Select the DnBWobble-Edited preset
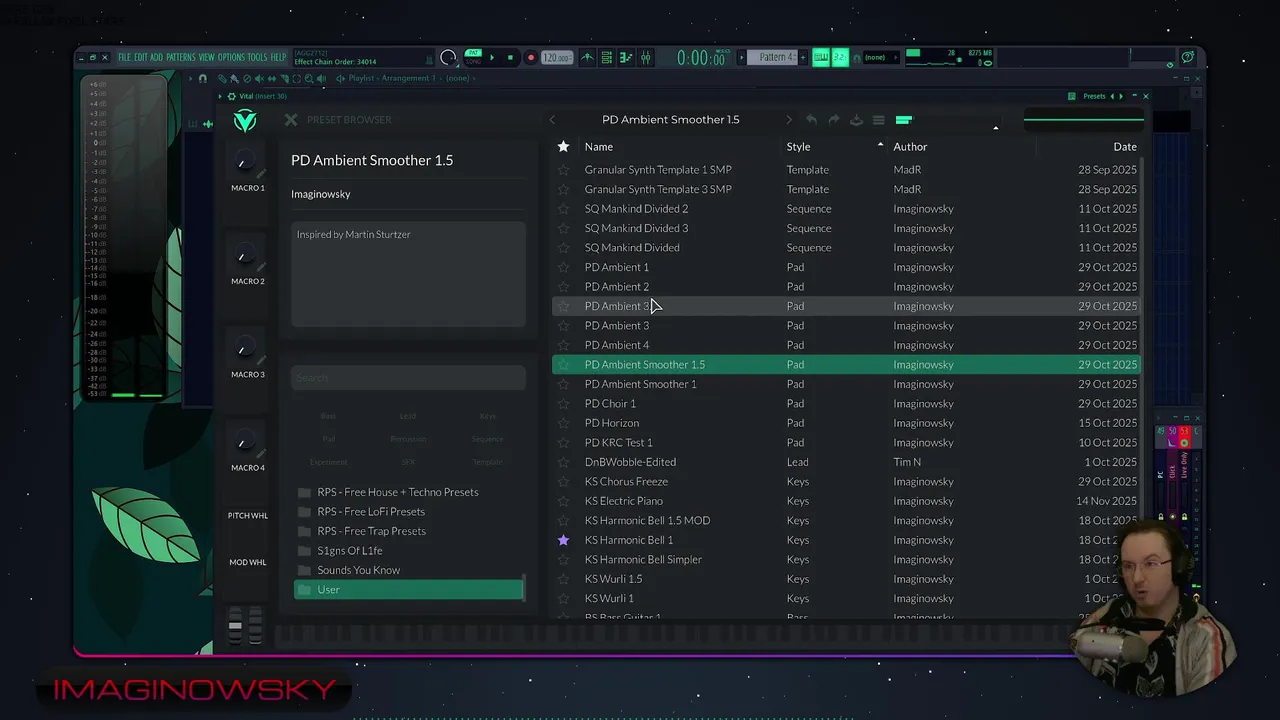 (846, 462)
